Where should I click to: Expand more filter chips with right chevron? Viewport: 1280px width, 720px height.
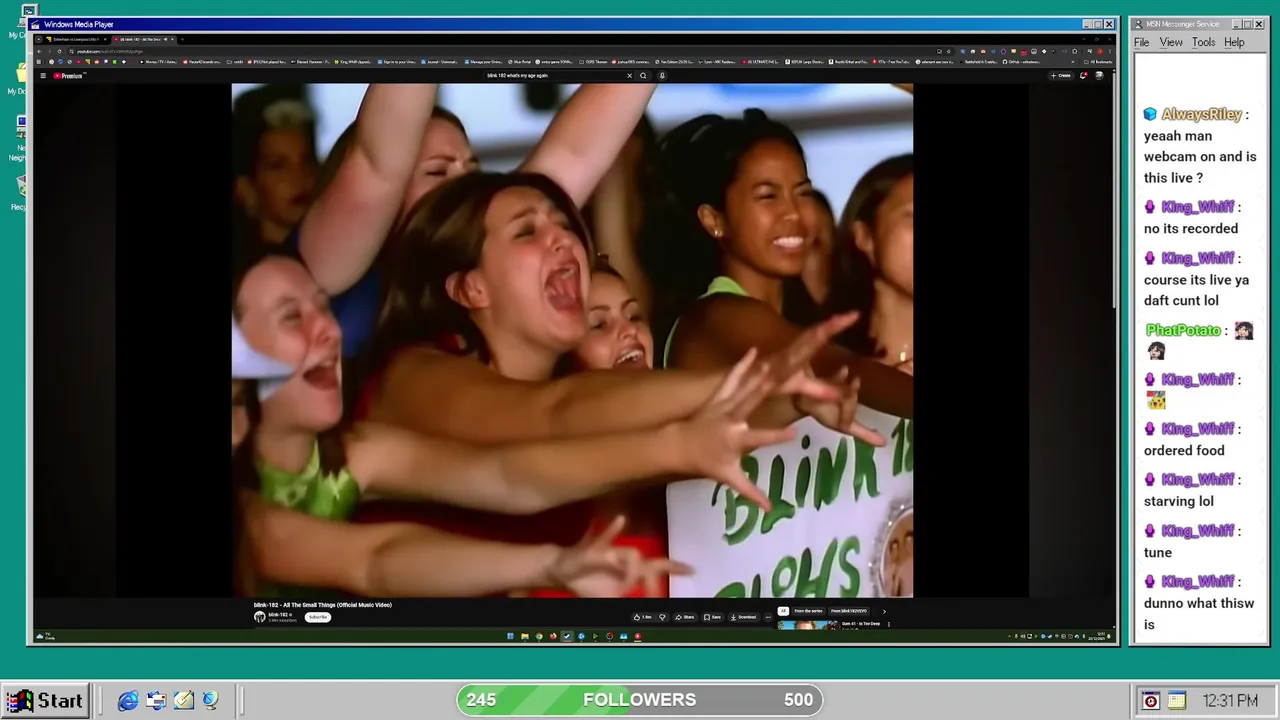884,611
